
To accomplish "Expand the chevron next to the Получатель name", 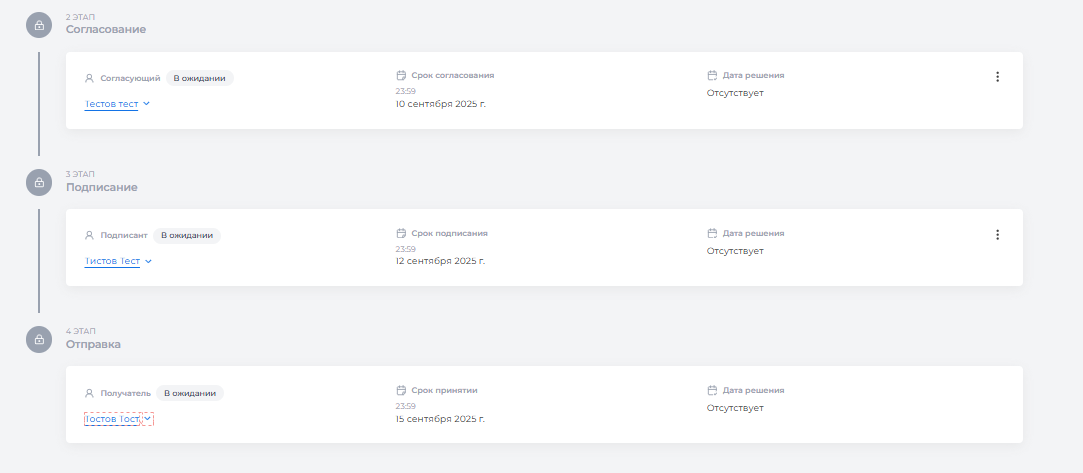I will point(148,419).
